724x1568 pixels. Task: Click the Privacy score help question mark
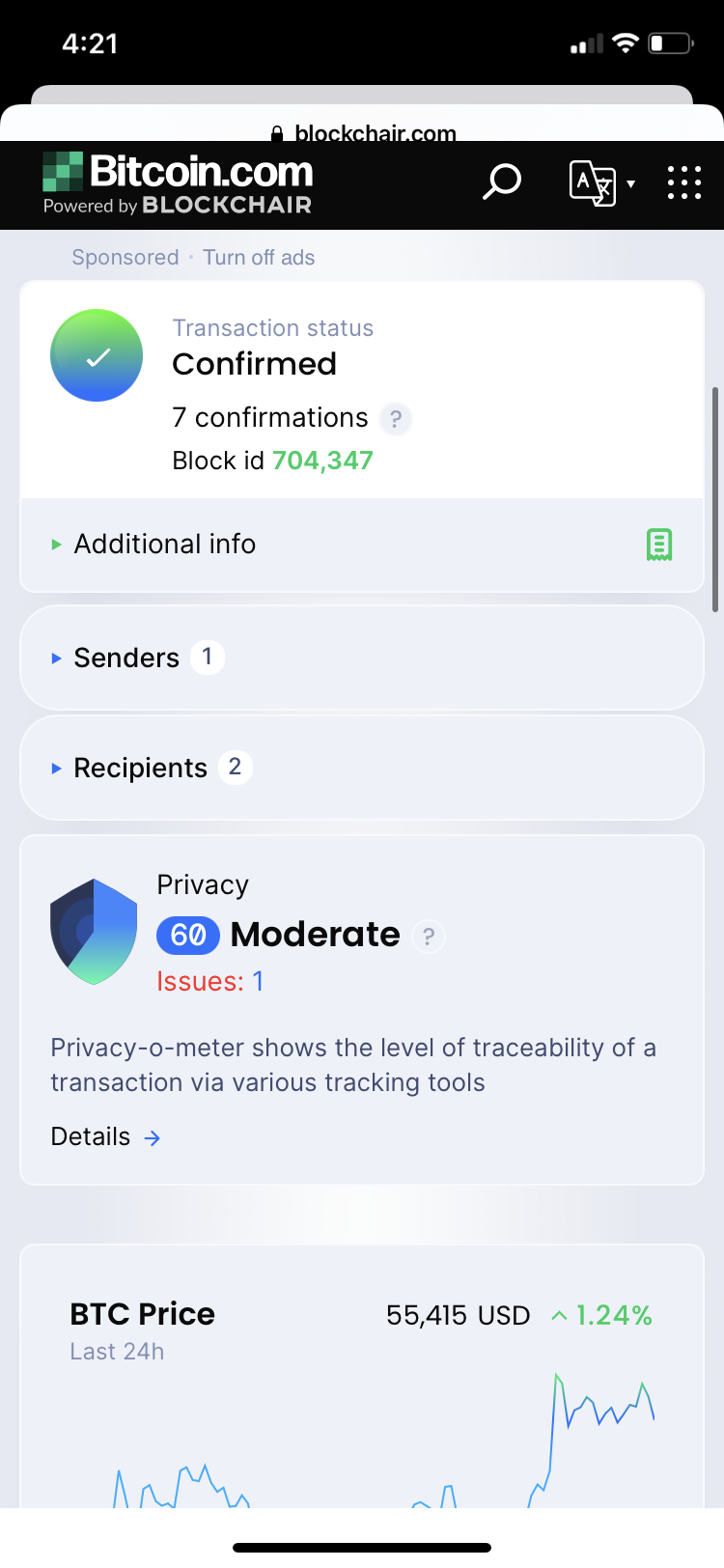coord(429,936)
